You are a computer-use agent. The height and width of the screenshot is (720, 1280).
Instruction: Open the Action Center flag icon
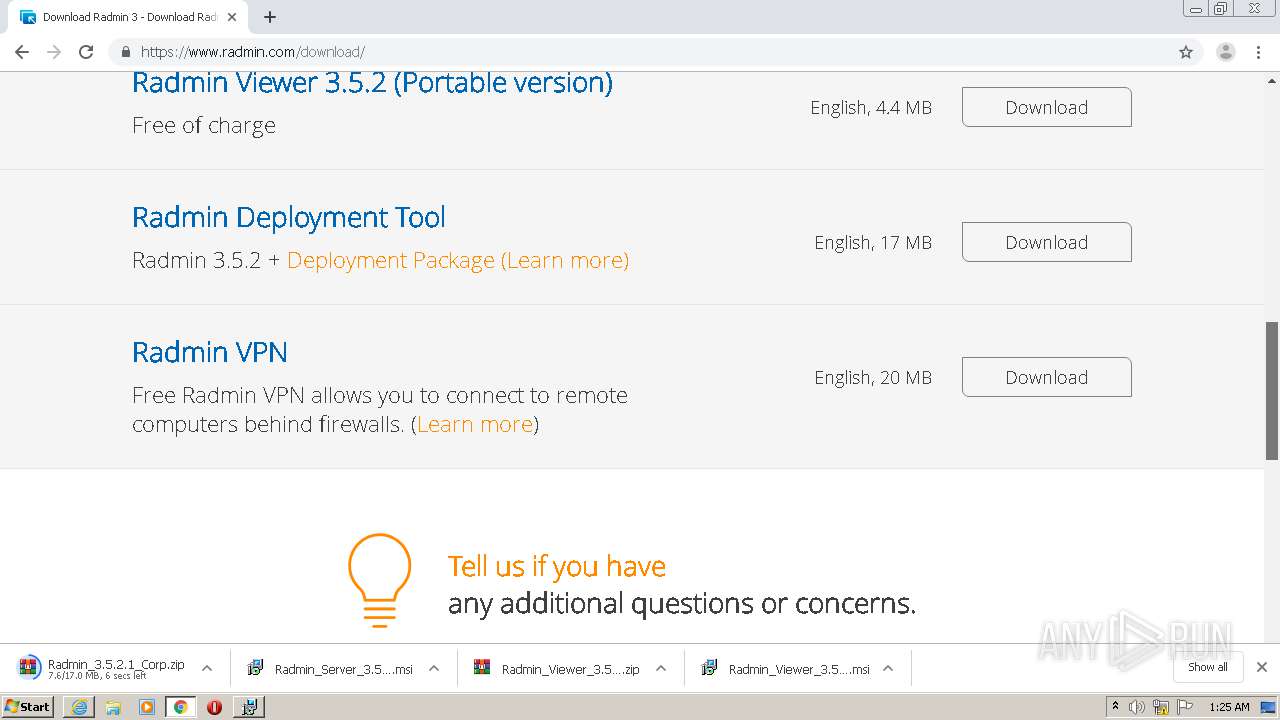1186,707
